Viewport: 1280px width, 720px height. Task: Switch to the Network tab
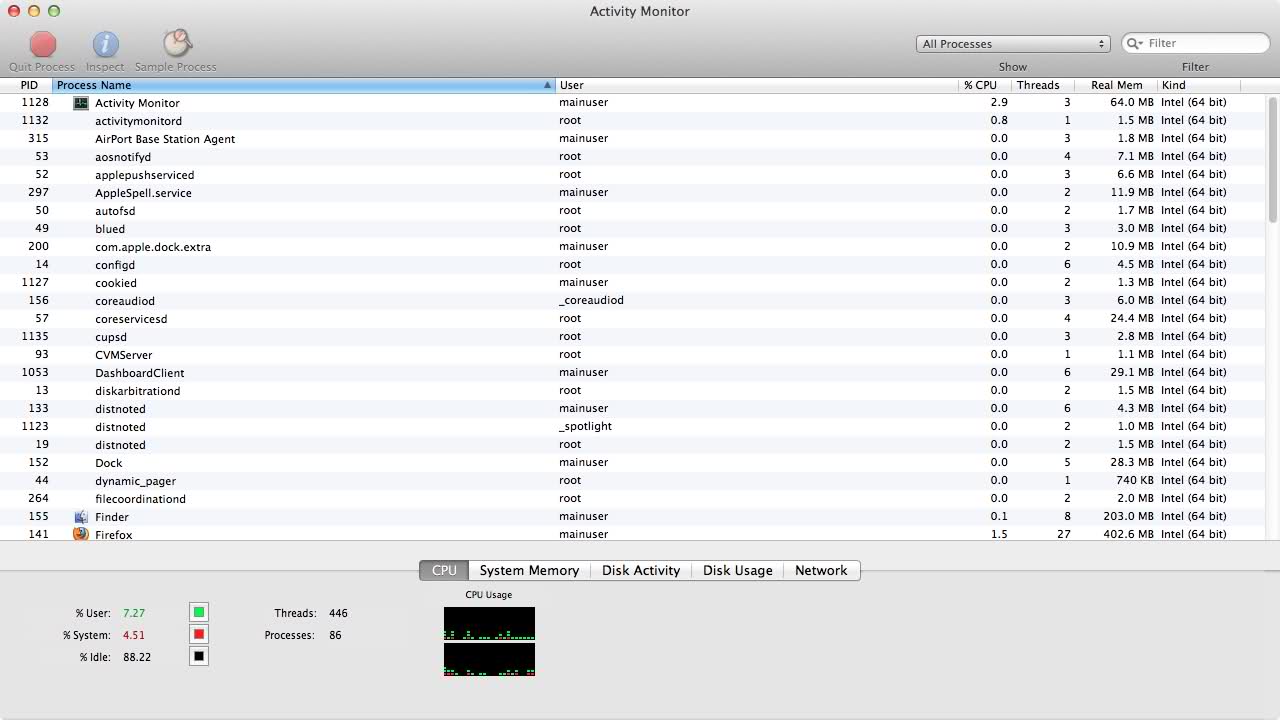(x=821, y=570)
